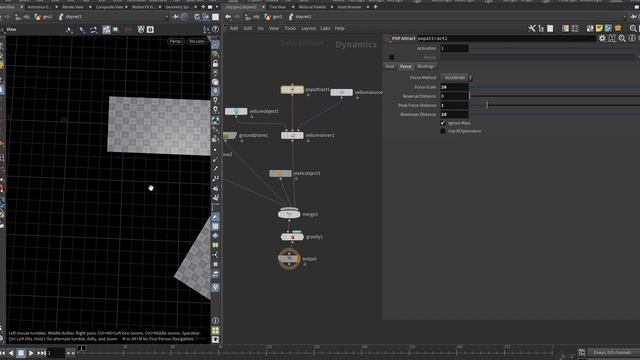
Task: Add a new pane tab with plus icon
Action: coord(375,7)
